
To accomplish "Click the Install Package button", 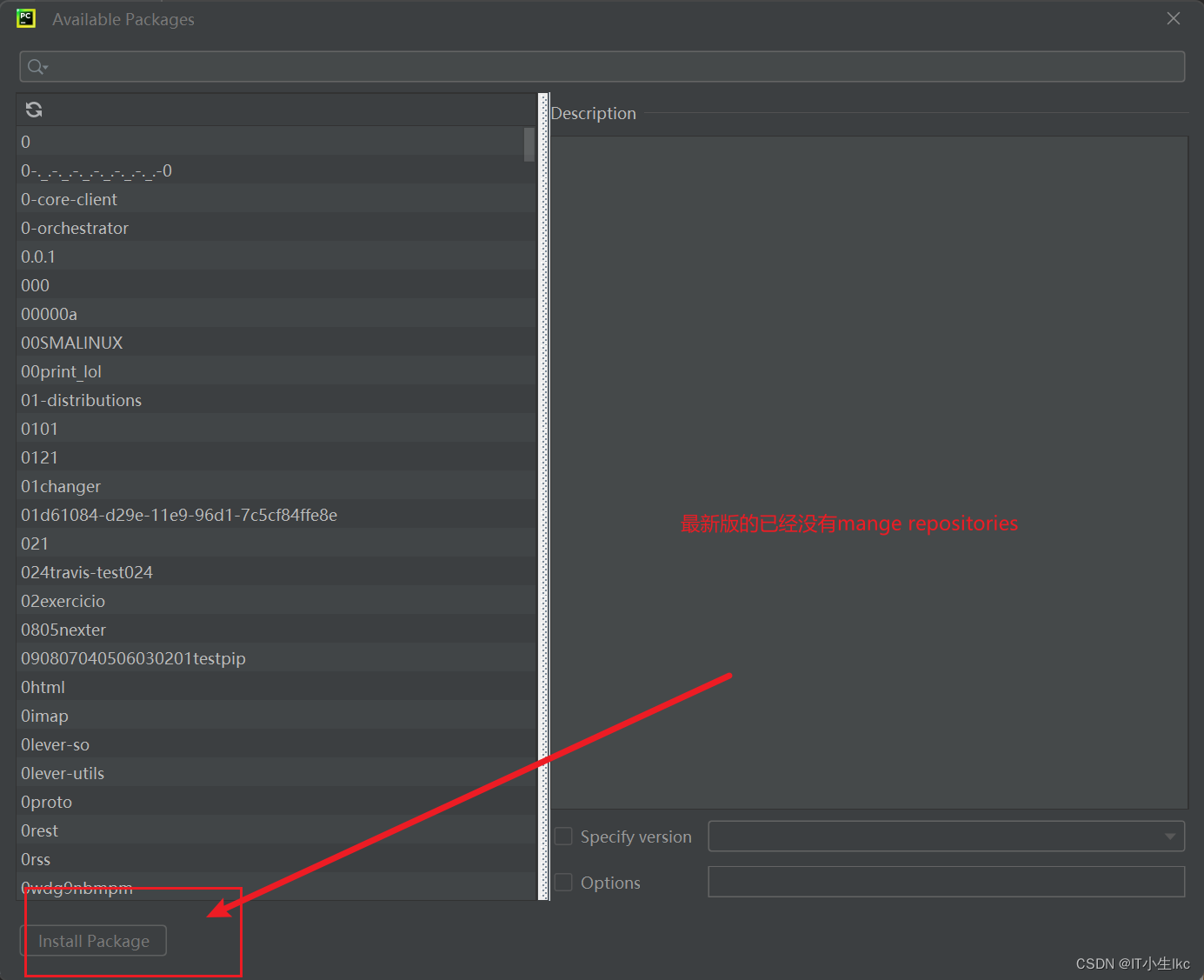I will pyautogui.click(x=94, y=940).
